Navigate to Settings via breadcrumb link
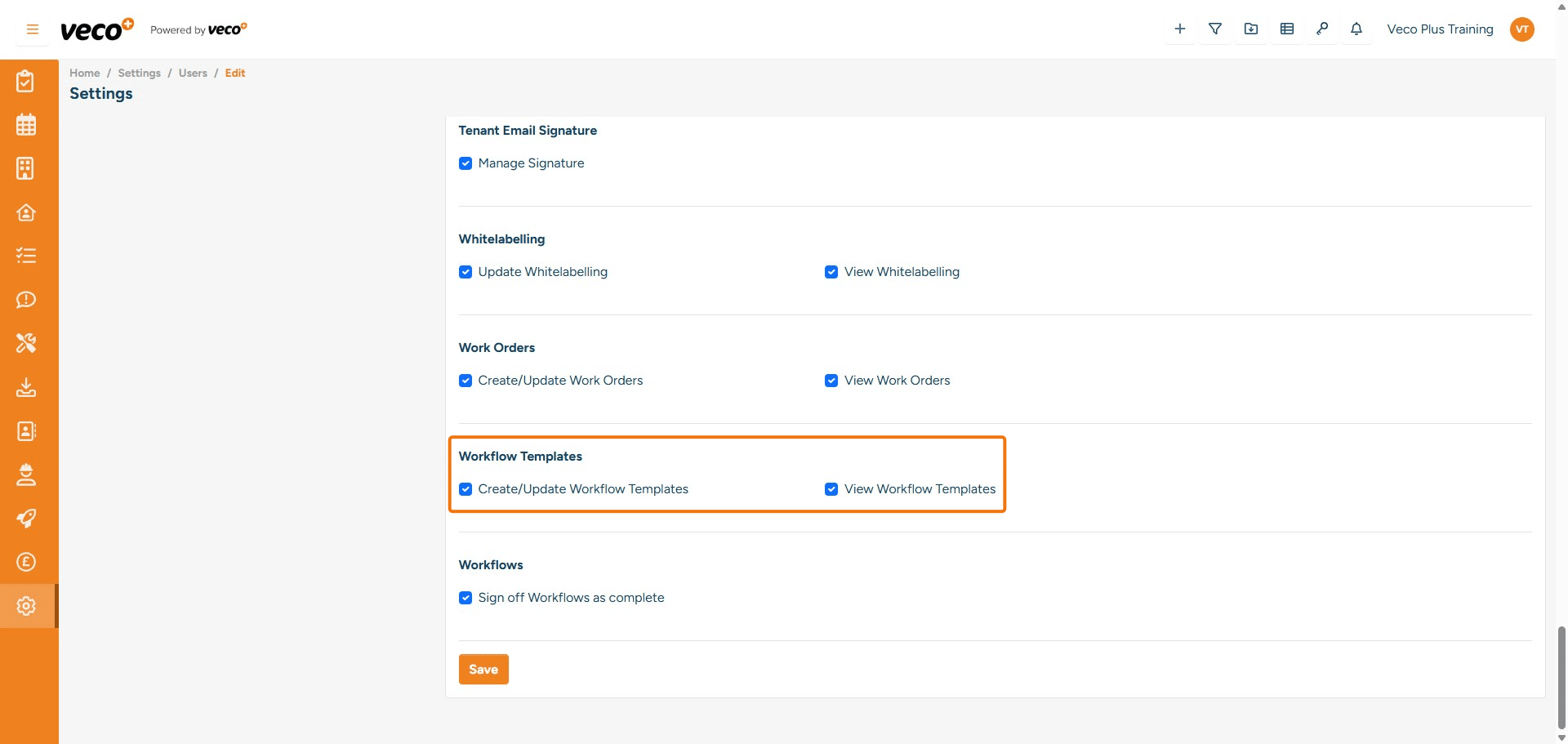This screenshot has width=1568, height=744. pyautogui.click(x=139, y=73)
